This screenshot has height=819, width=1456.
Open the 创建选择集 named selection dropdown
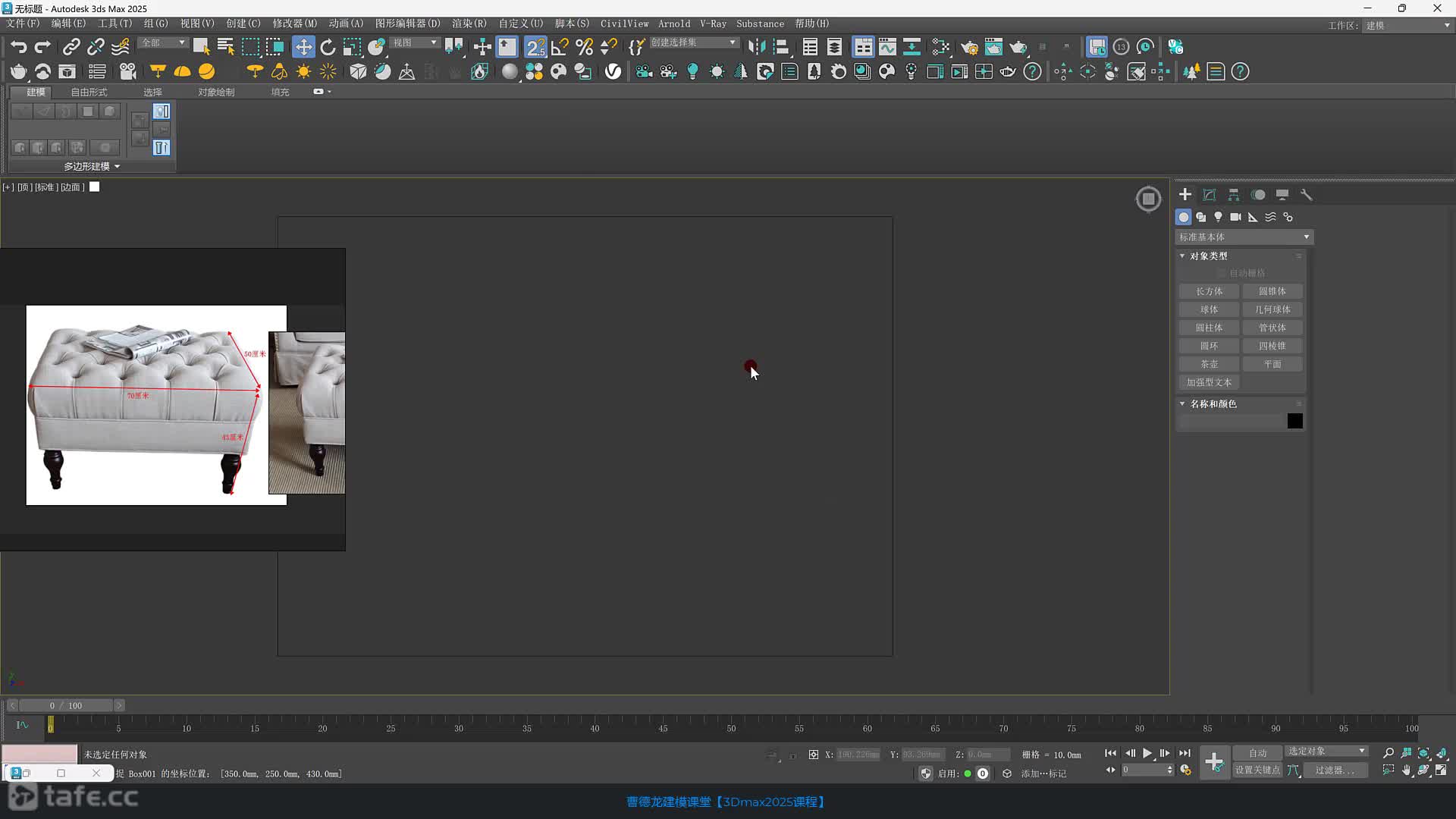693,42
